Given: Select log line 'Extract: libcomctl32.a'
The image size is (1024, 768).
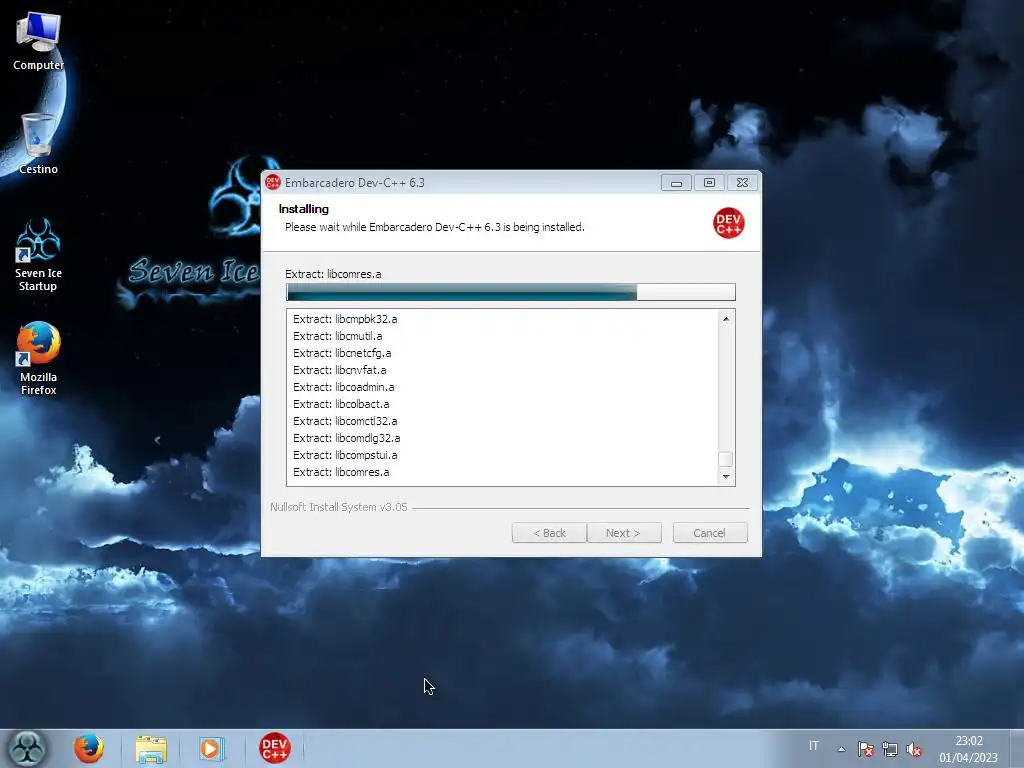Looking at the screenshot, I should pyautogui.click(x=345, y=421).
